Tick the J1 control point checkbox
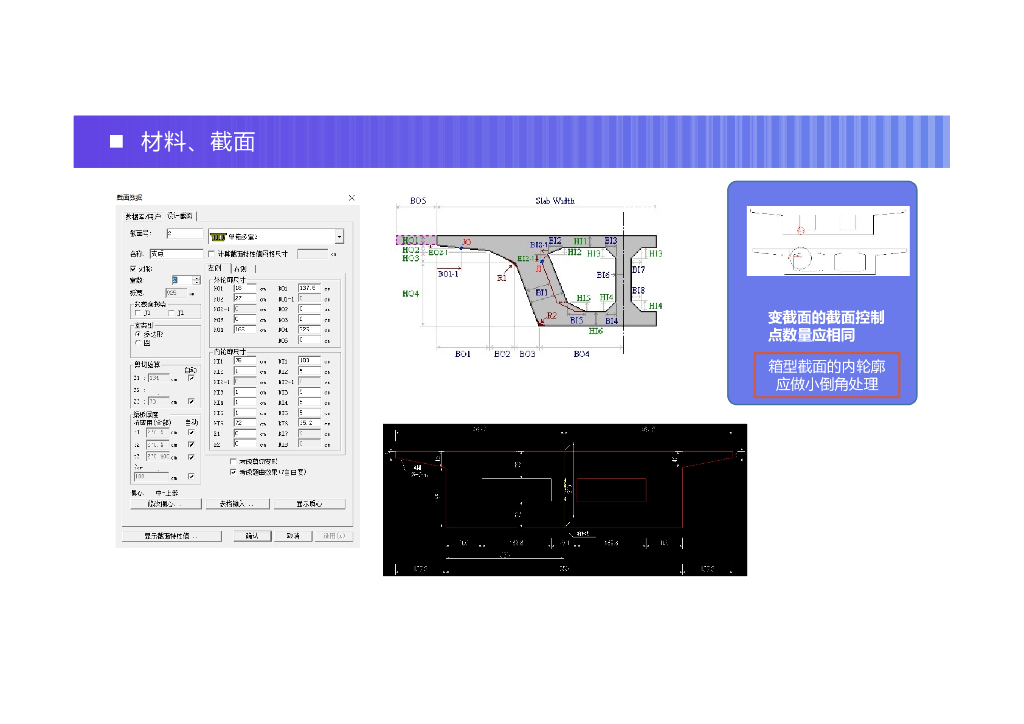 171,313
